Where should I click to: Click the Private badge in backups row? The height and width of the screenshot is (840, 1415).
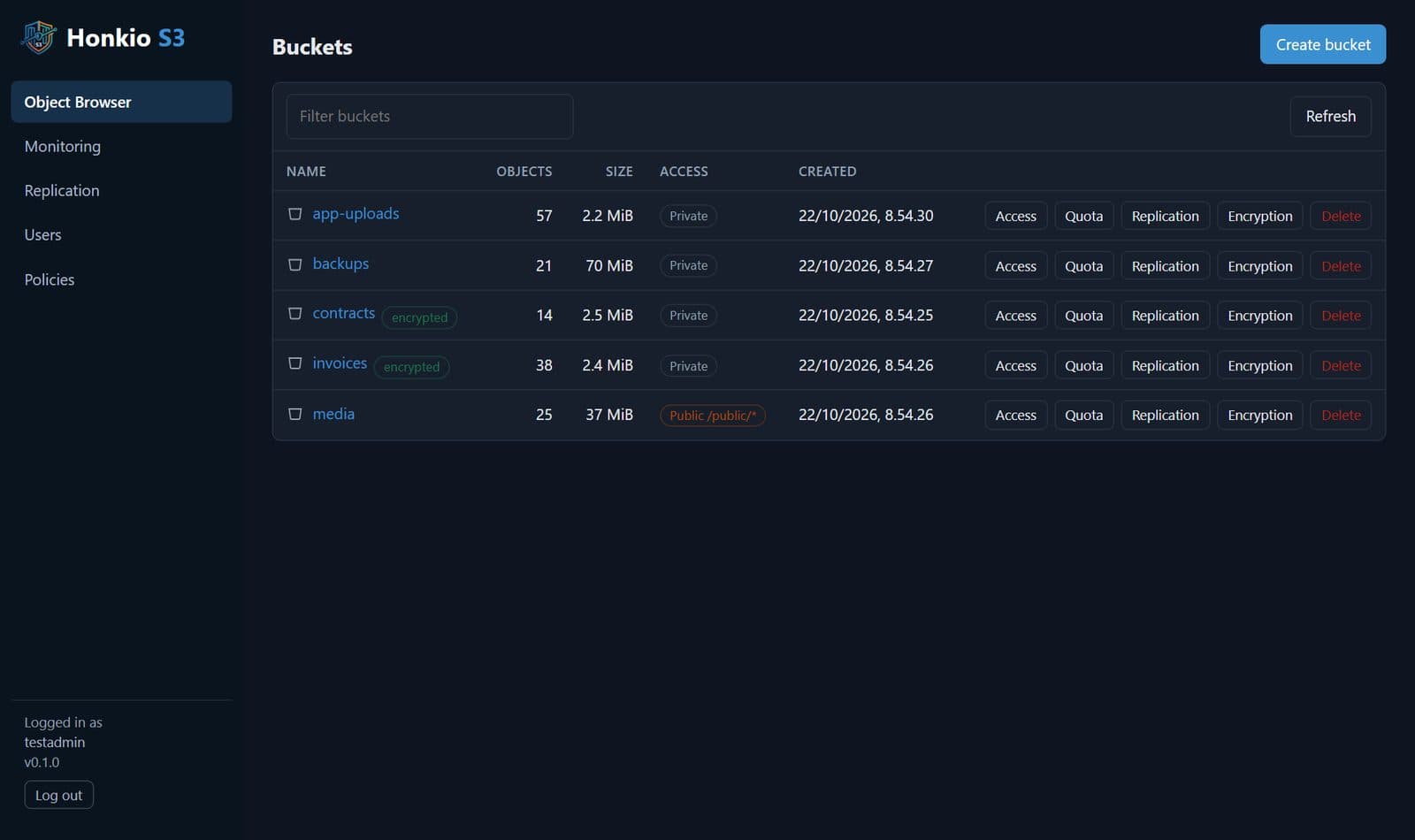coord(688,265)
